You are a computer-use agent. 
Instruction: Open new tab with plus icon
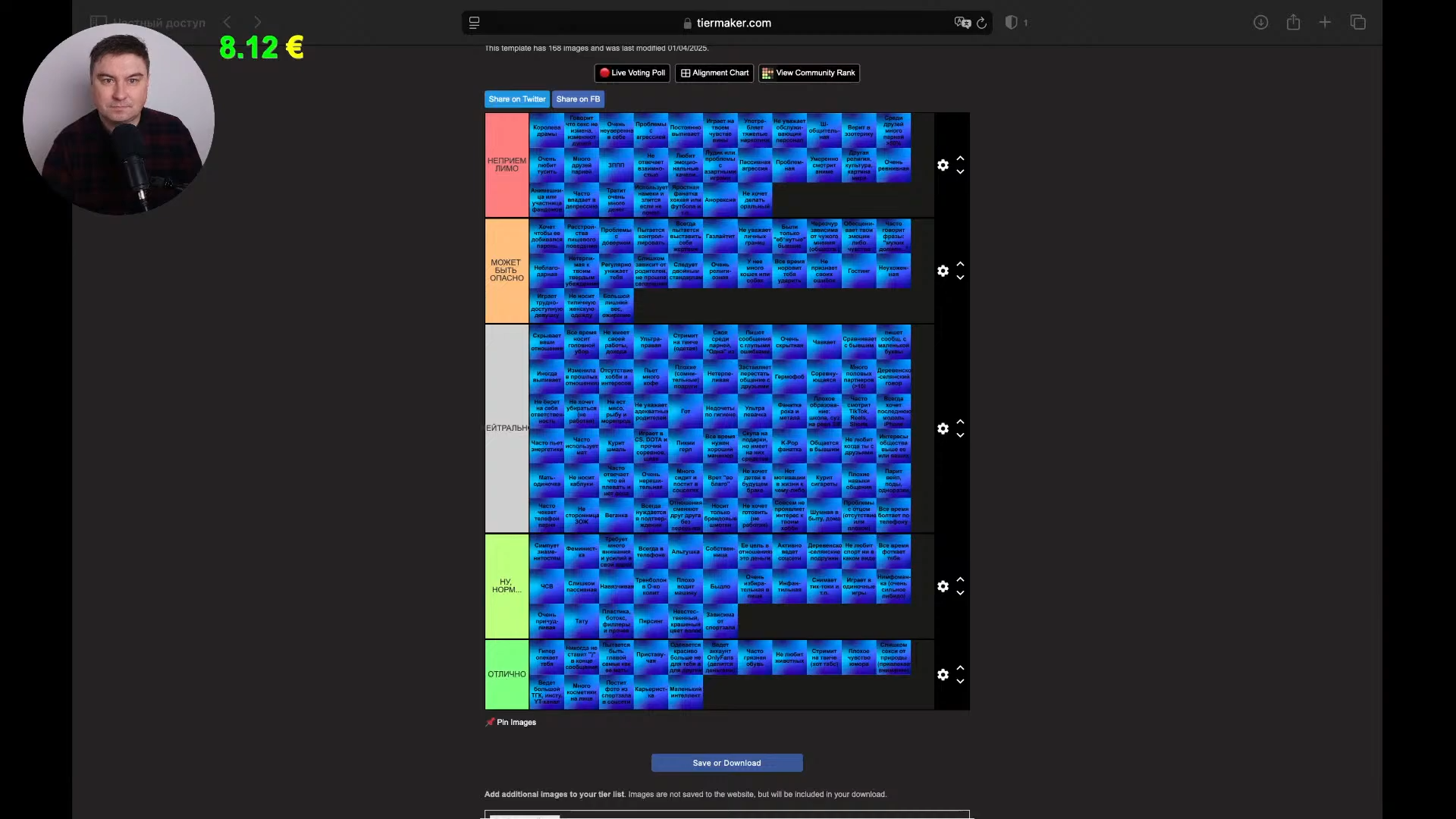click(x=1325, y=23)
